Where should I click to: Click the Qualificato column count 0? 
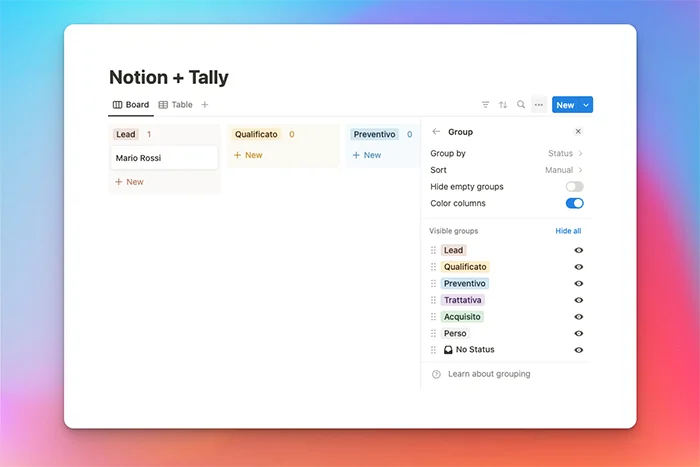[x=292, y=134]
